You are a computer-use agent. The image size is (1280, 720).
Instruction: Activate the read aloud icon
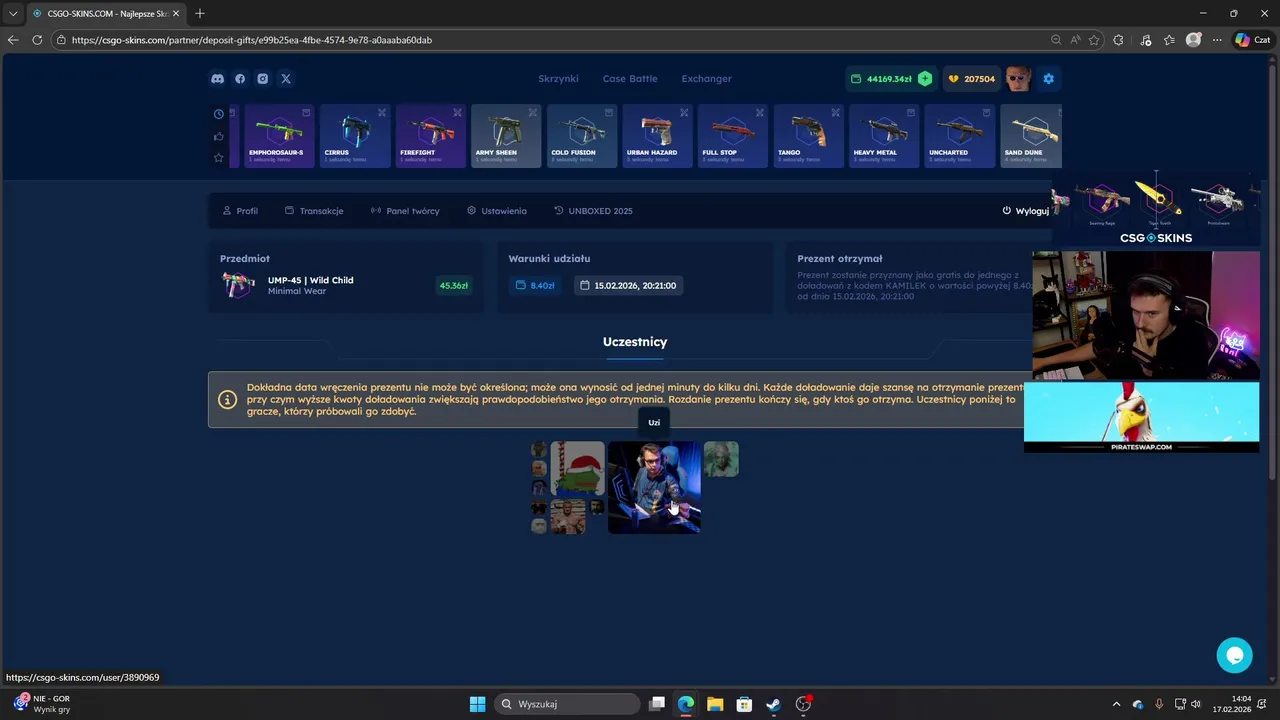[1075, 40]
